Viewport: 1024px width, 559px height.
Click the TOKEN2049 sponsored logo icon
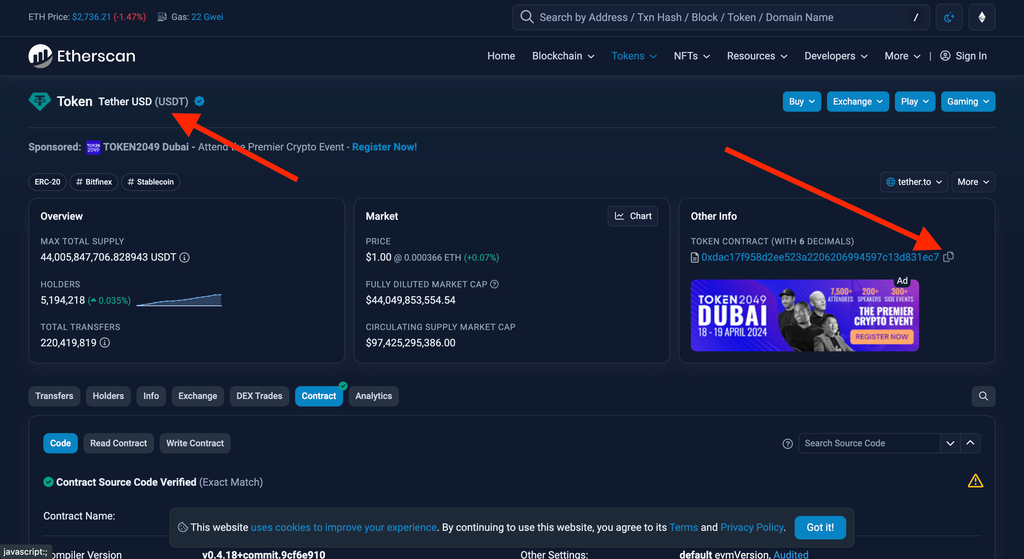tap(93, 147)
